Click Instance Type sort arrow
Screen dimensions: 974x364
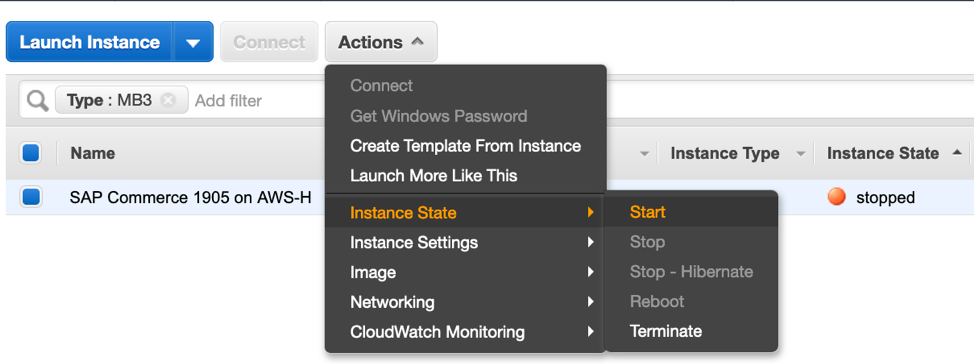(800, 153)
